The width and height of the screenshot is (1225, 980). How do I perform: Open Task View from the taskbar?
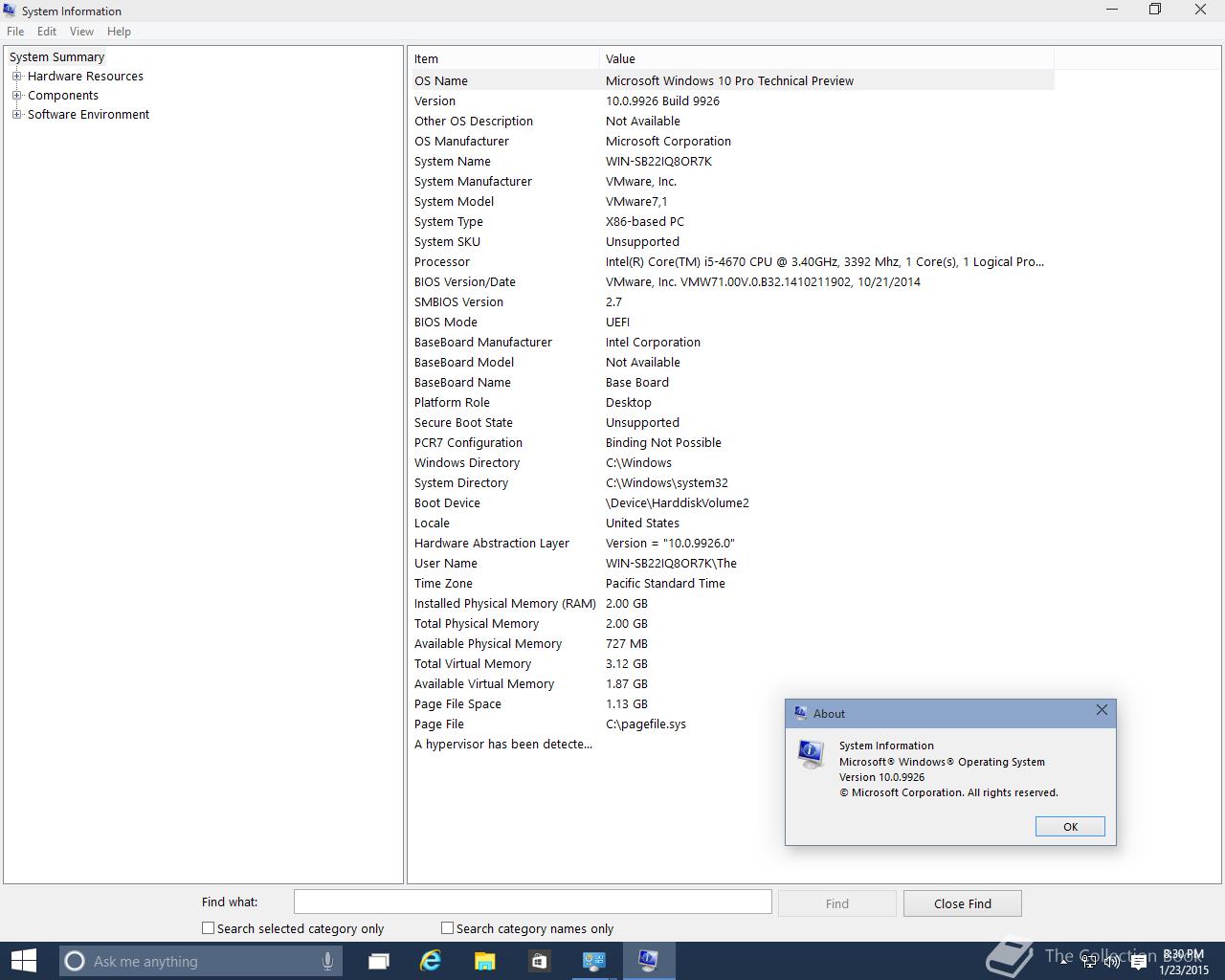coord(379,961)
